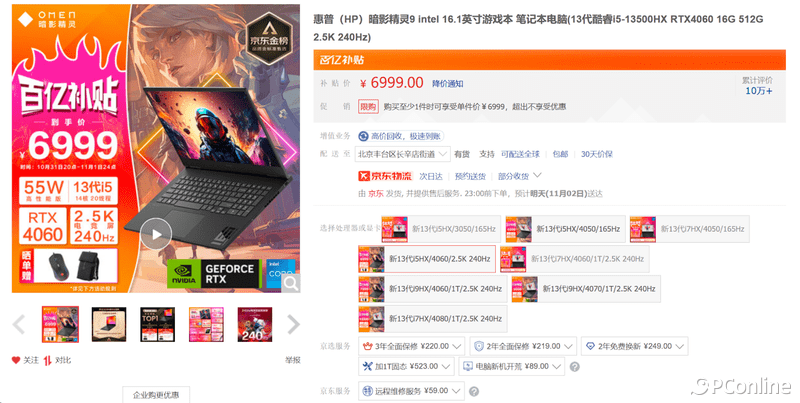Show next thumbnails with right arrow
This screenshot has height=403, width=800.
(x=293, y=324)
